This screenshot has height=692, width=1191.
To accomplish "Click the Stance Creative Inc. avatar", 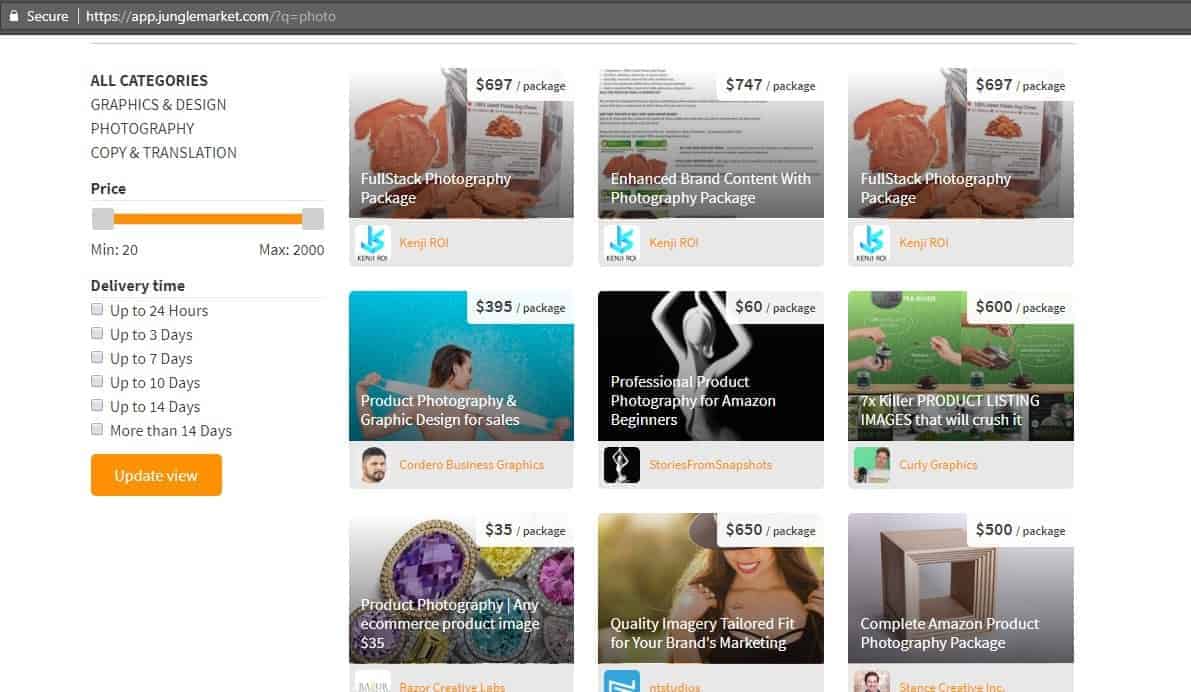I will point(871,681).
